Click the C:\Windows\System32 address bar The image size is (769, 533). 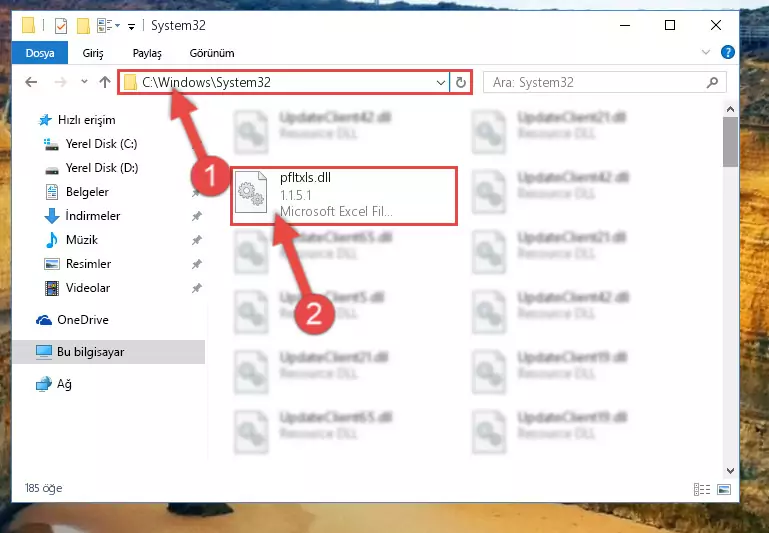[284, 82]
